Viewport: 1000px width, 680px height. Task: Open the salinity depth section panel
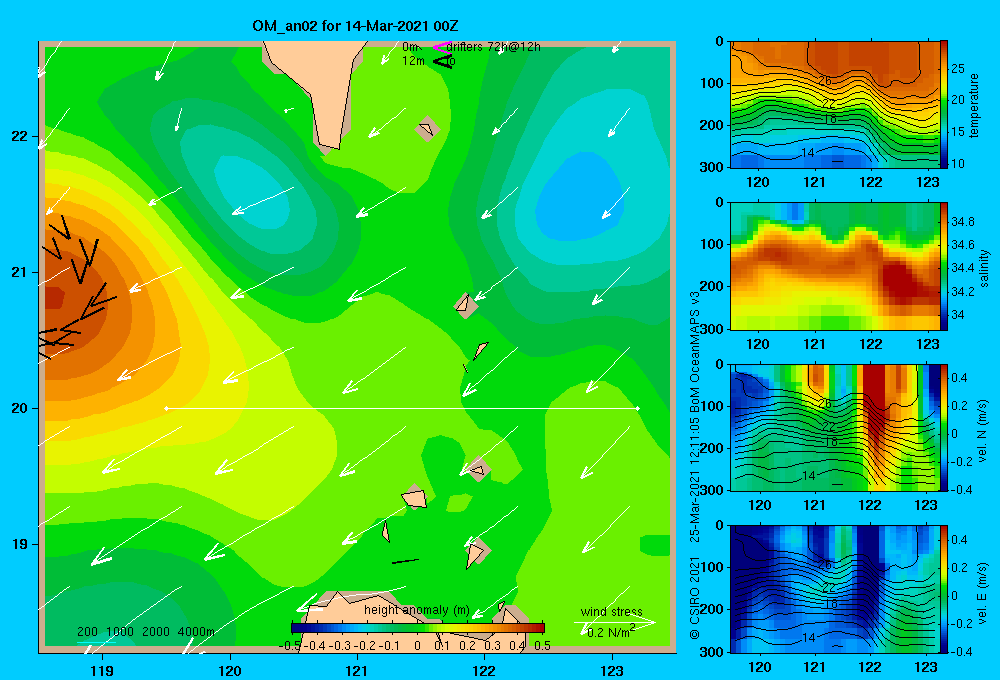(835, 266)
